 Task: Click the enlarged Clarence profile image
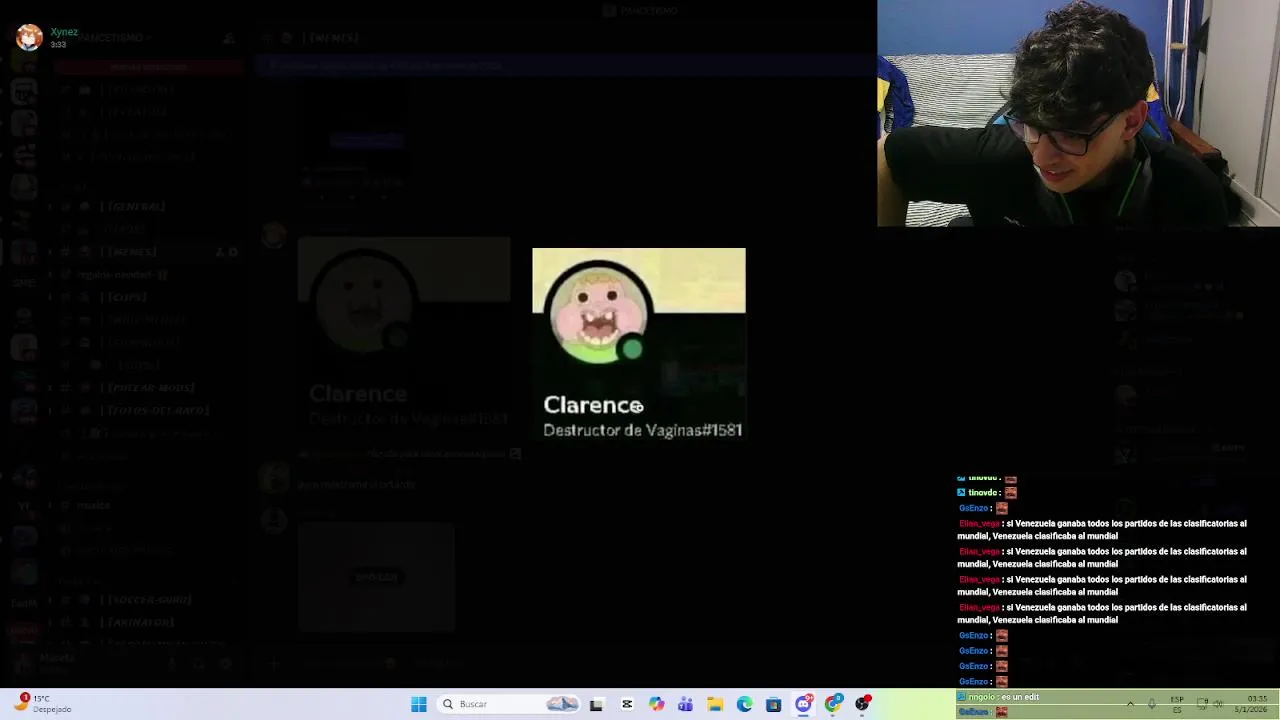(639, 343)
